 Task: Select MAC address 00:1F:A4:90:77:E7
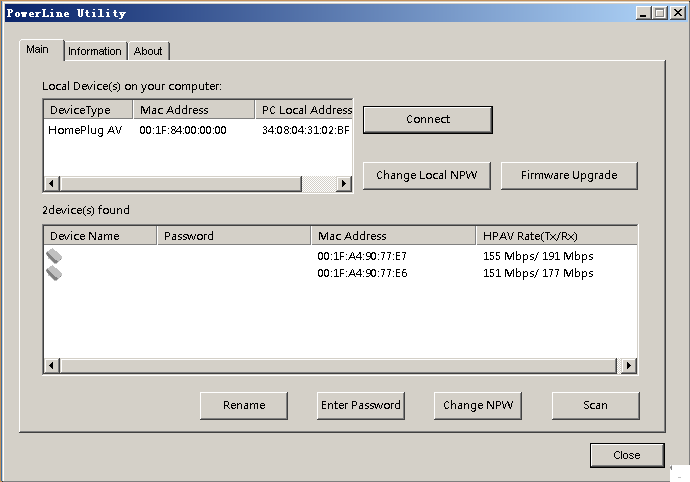[362, 256]
